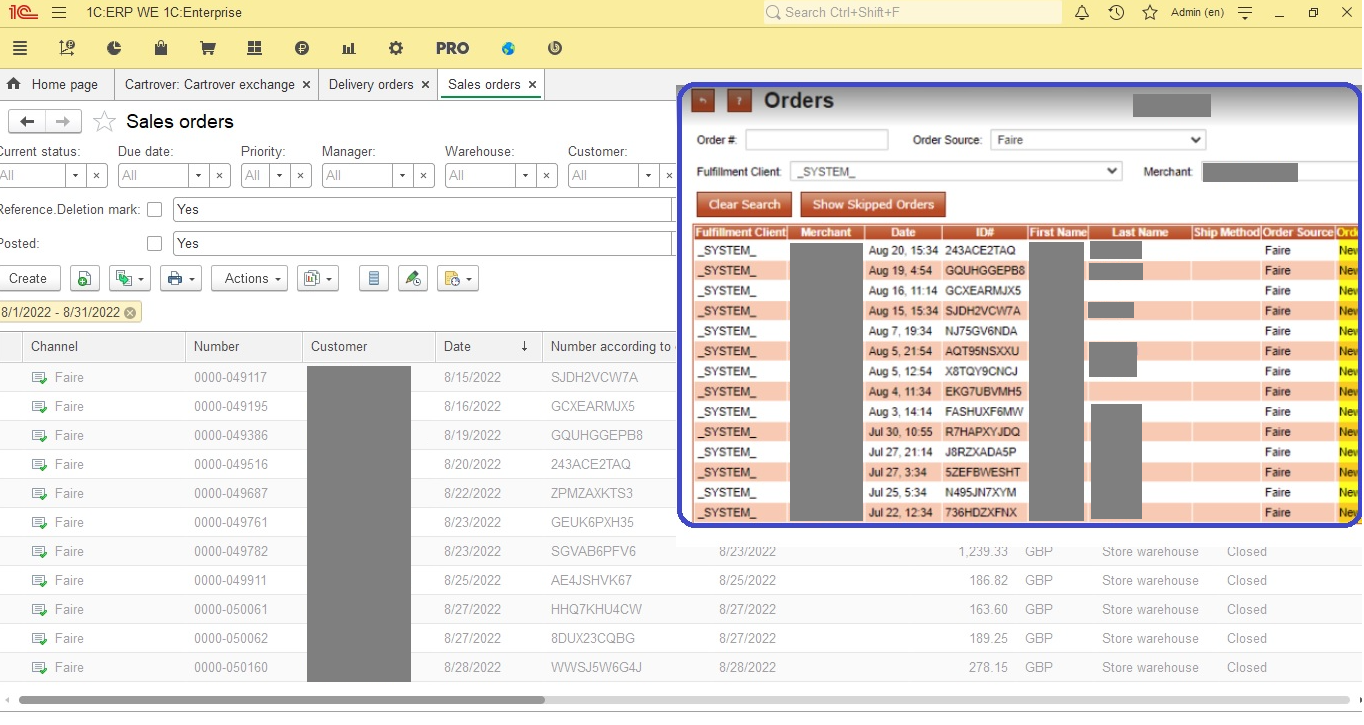Open the gear administration section icon
Image resolution: width=1364 pixels, height=725 pixels.
(x=396, y=48)
